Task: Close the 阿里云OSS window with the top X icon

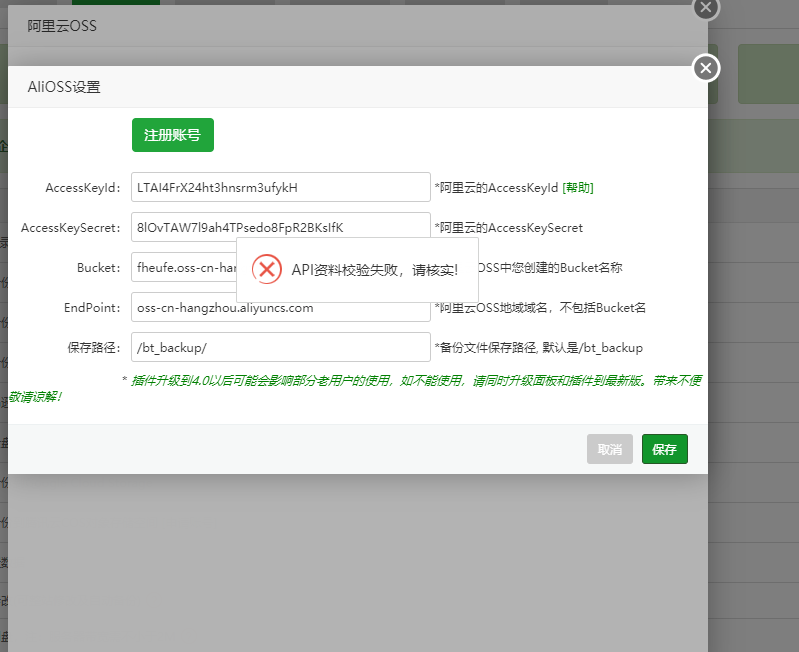Action: coord(706,7)
